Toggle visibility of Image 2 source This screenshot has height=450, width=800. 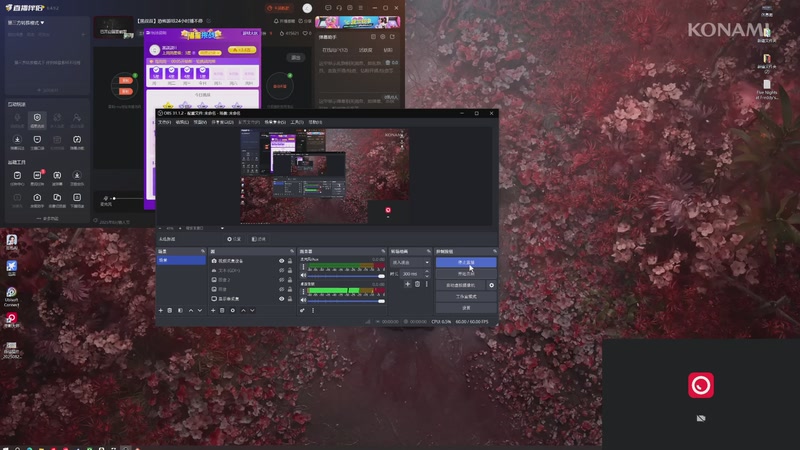pos(282,280)
